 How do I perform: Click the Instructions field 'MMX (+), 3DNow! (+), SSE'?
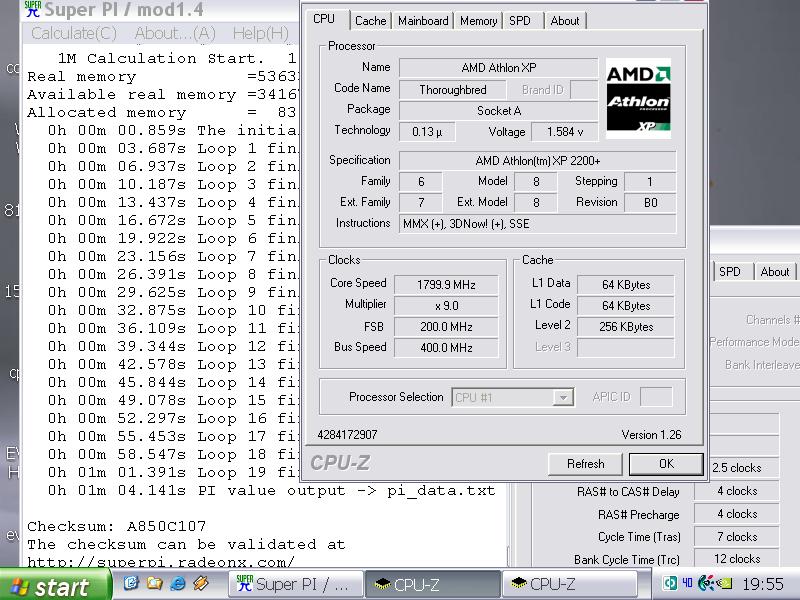pos(537,224)
